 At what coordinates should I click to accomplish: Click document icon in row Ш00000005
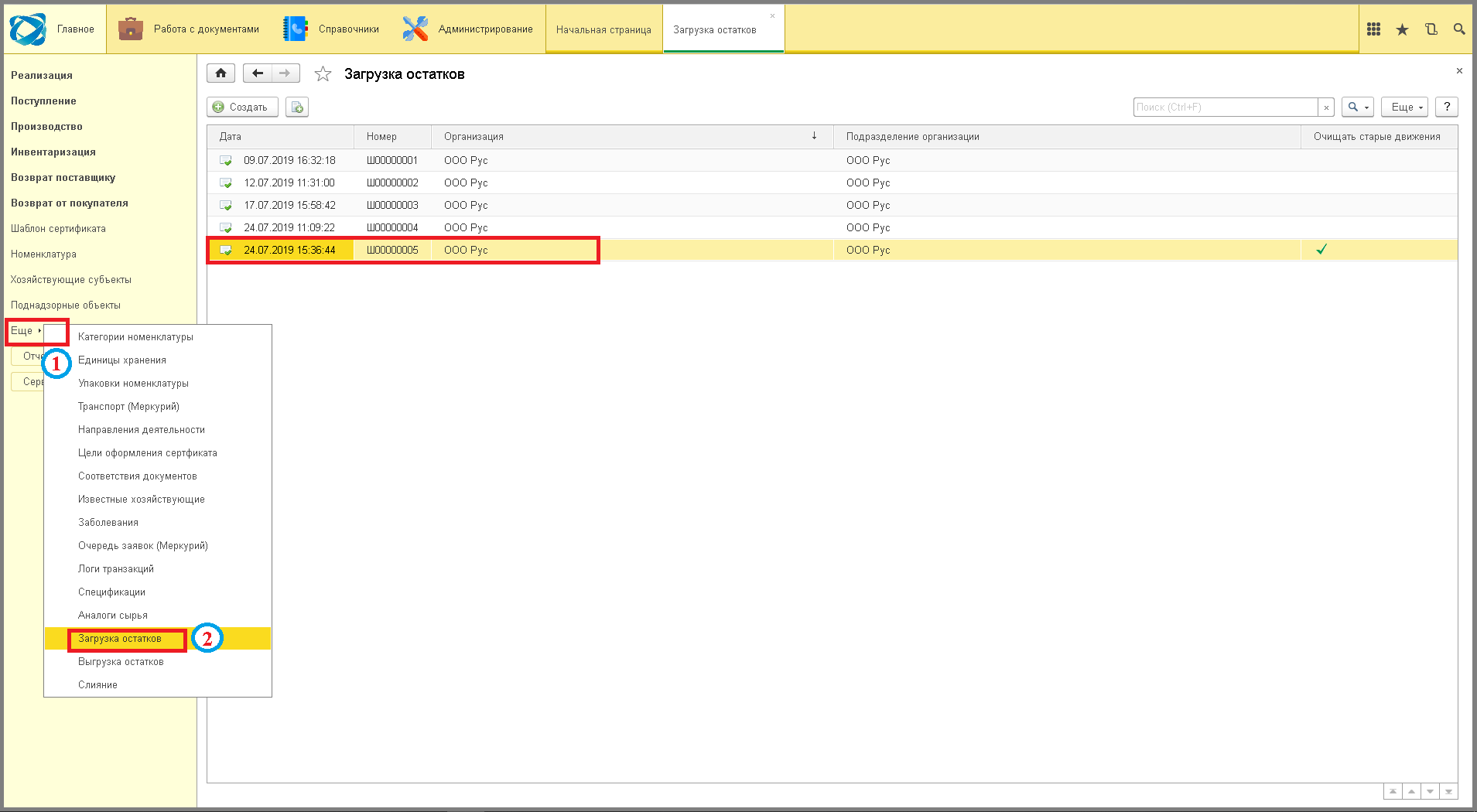click(x=226, y=251)
